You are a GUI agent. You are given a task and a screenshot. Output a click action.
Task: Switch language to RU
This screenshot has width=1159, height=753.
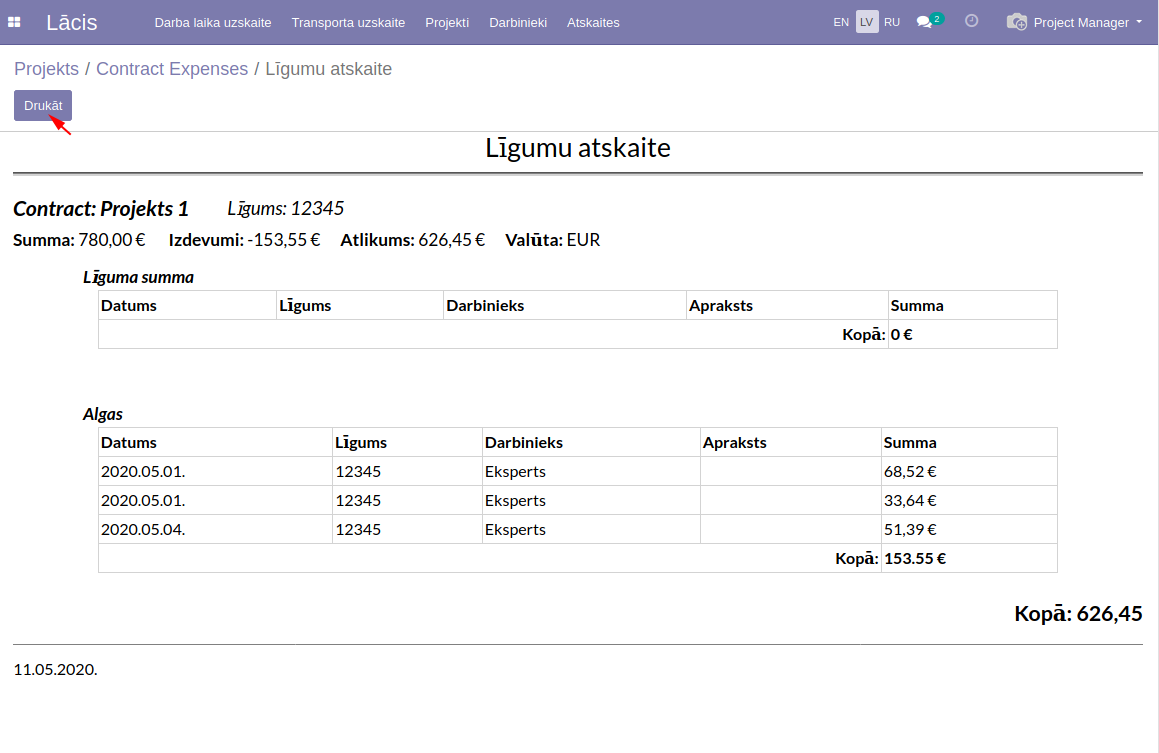pos(892,22)
